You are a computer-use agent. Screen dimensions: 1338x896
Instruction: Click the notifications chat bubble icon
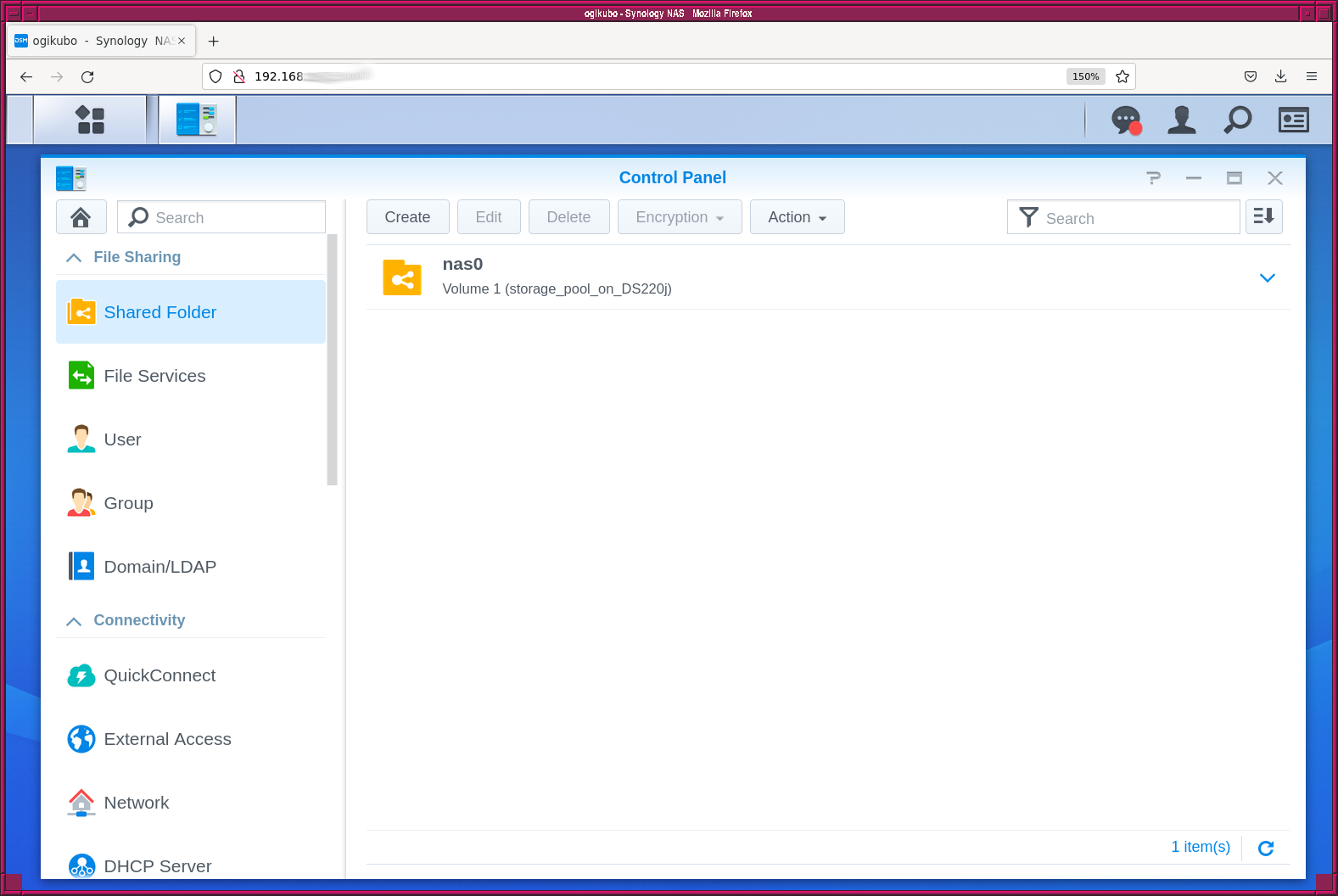1126,120
